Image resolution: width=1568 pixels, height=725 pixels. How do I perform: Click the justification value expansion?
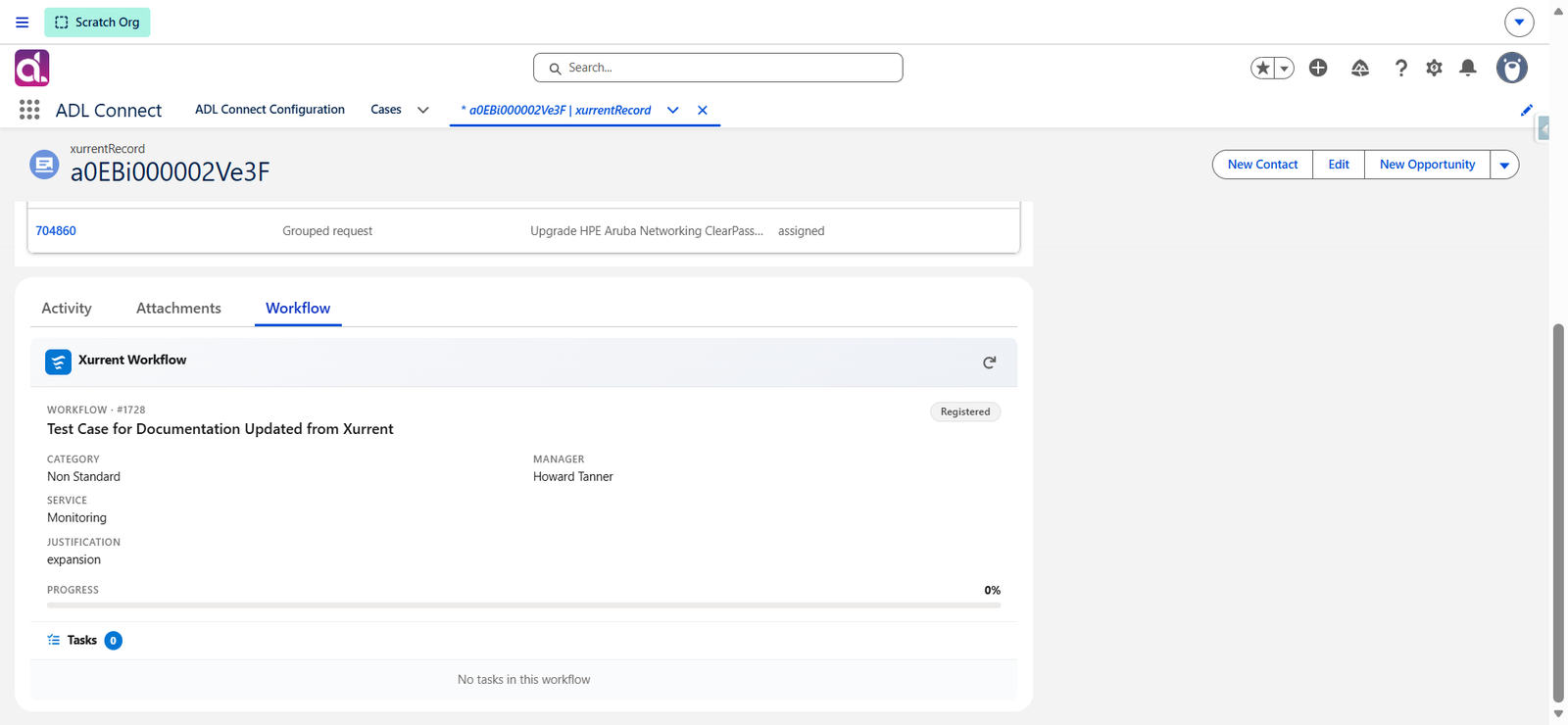(x=73, y=560)
